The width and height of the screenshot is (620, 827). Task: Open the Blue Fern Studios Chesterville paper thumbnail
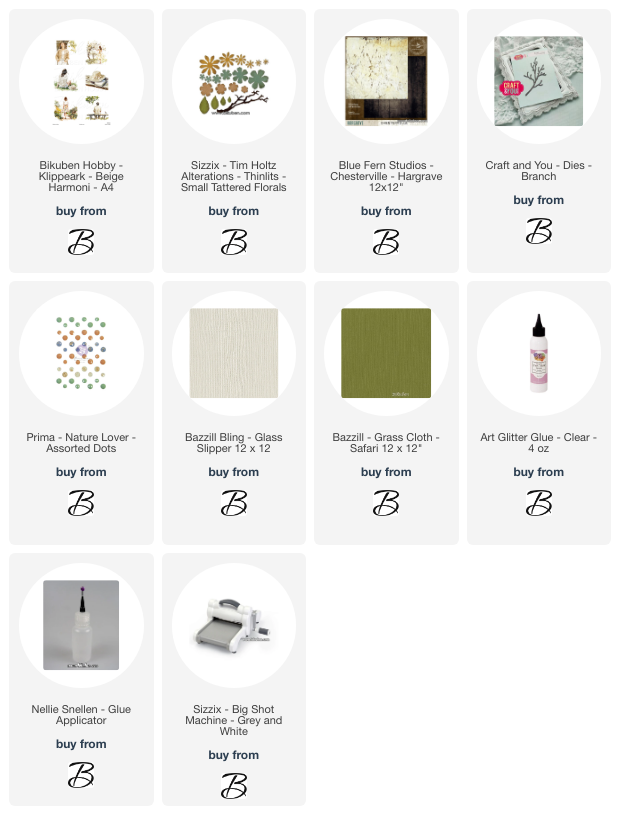click(x=386, y=81)
